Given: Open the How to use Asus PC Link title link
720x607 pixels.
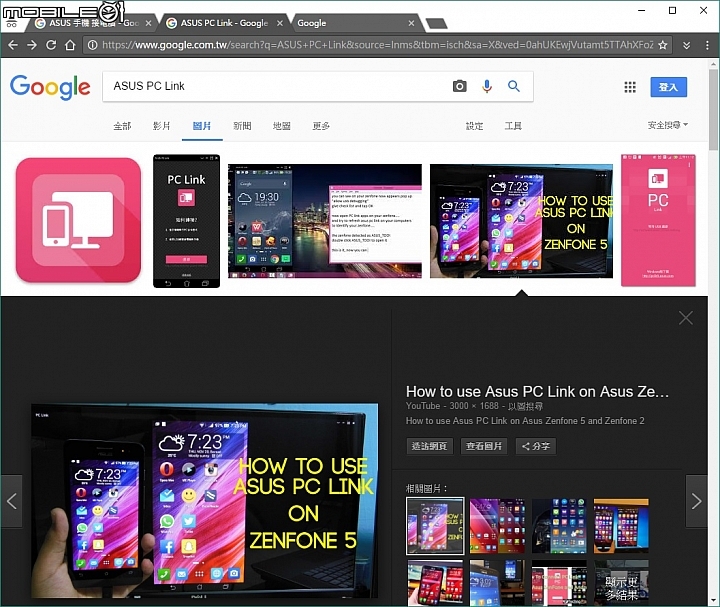Looking at the screenshot, I should [537, 392].
